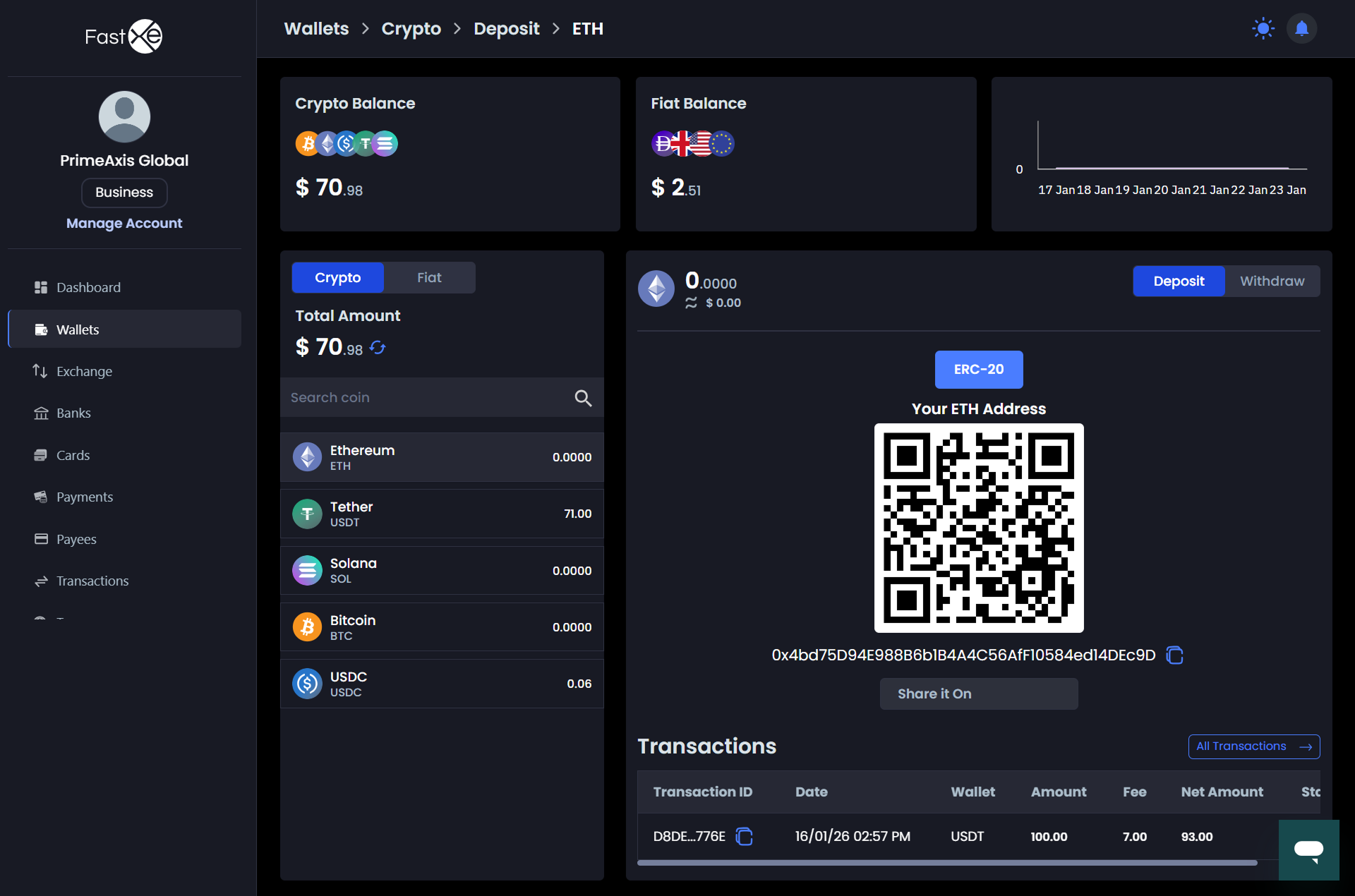
Task: Toggle Withdraw mode for ETH
Action: 1272,281
